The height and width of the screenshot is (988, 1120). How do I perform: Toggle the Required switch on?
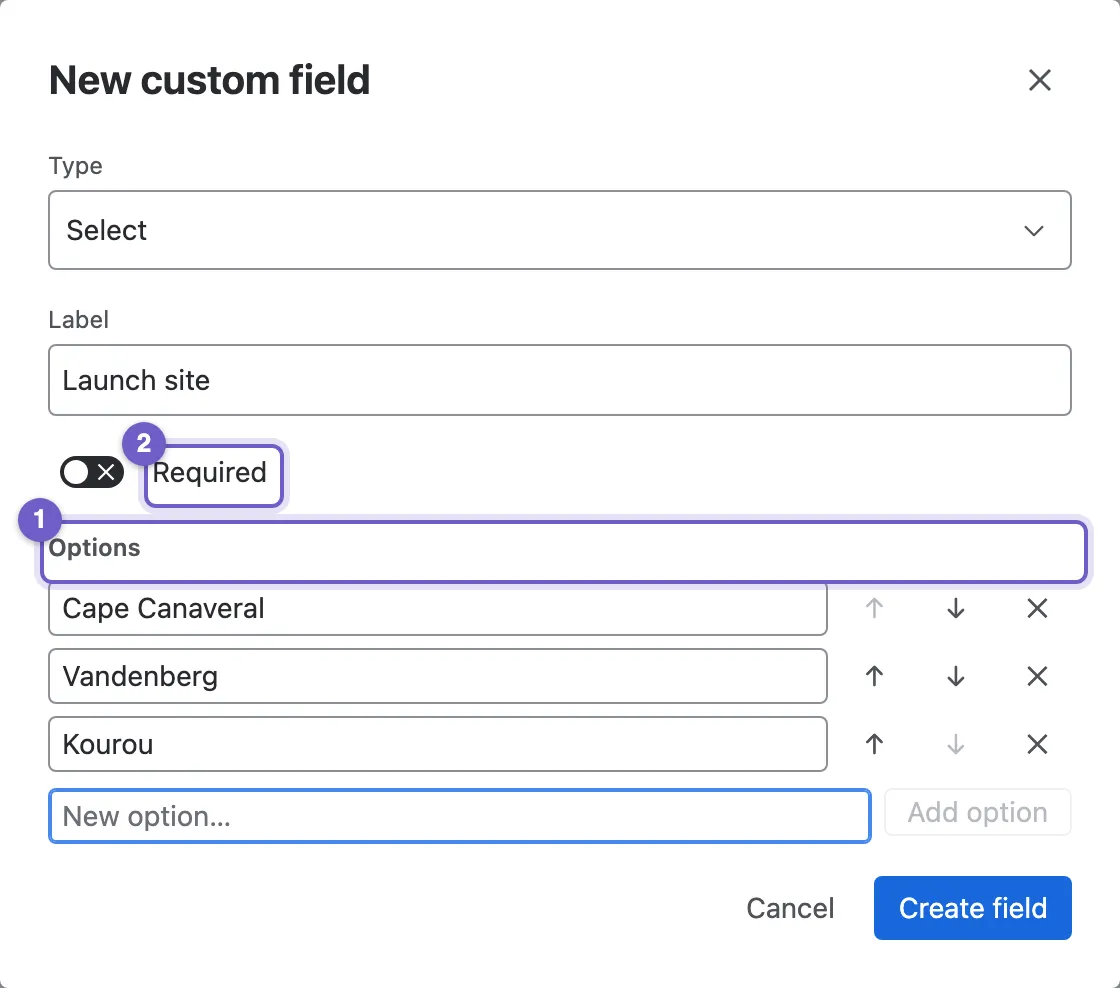(x=91, y=472)
